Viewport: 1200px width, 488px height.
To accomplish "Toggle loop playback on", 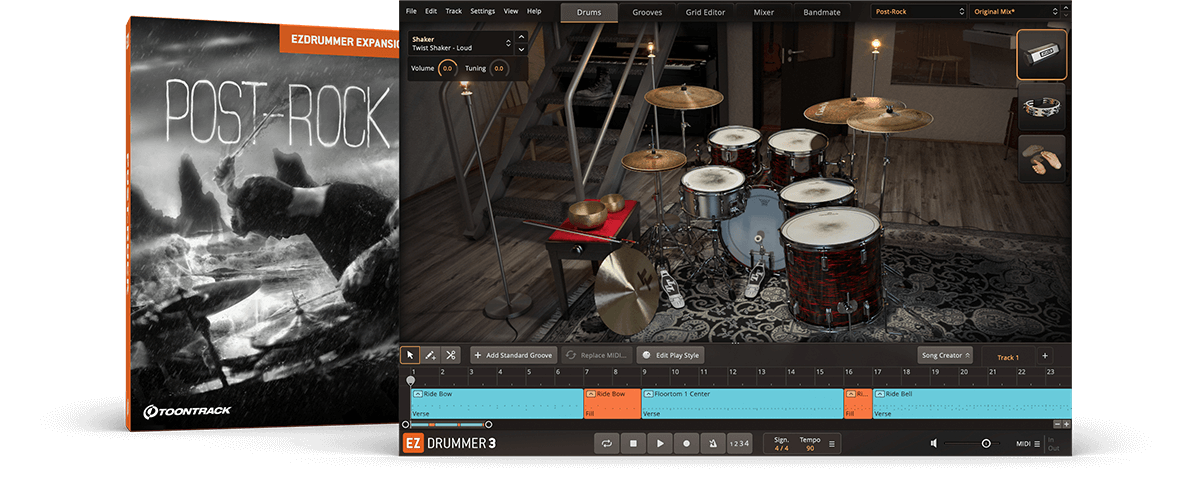I will [x=606, y=443].
